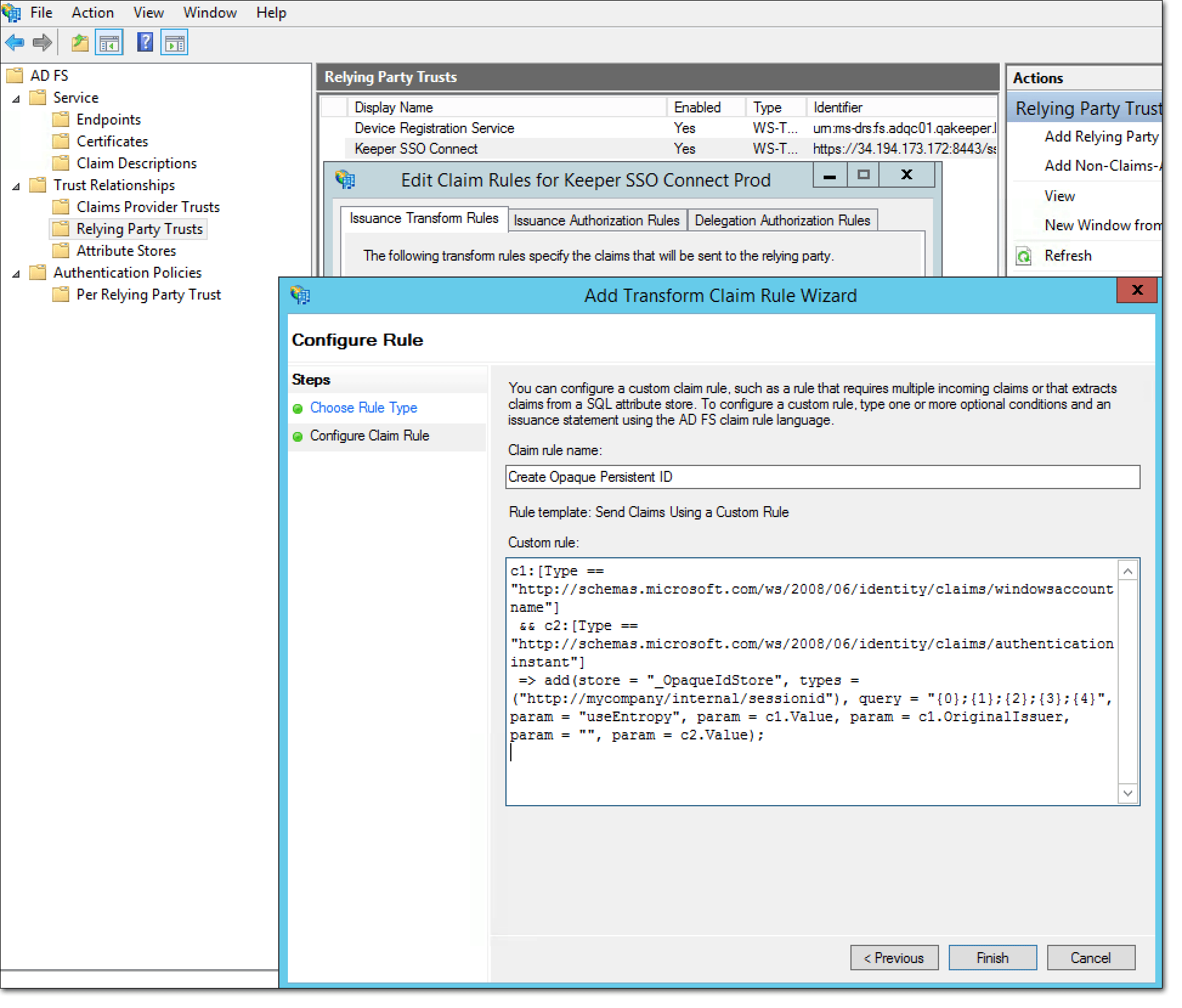Select the Relying Party Trusts folder icon
Image resolution: width=1182 pixels, height=1008 pixels.
(x=62, y=228)
